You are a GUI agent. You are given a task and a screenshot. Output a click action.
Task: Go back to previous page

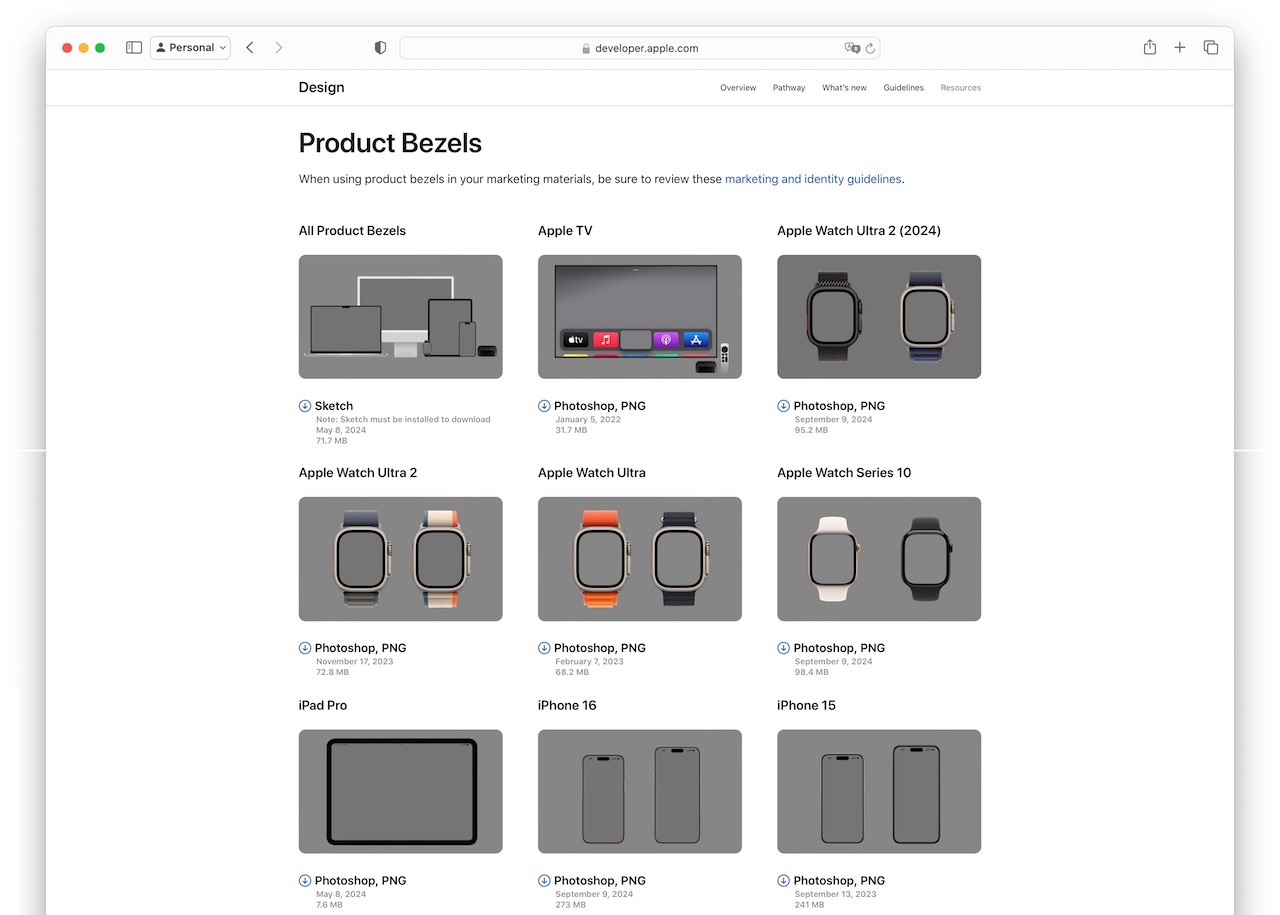[x=250, y=47]
